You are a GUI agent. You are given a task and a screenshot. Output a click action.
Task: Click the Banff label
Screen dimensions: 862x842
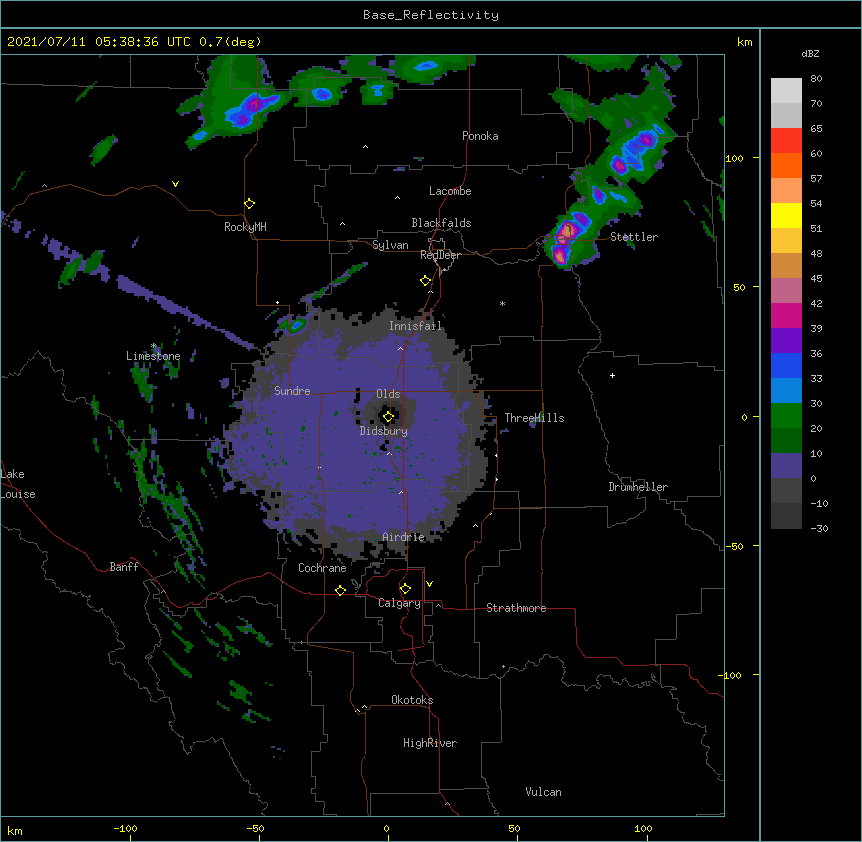(x=124, y=567)
